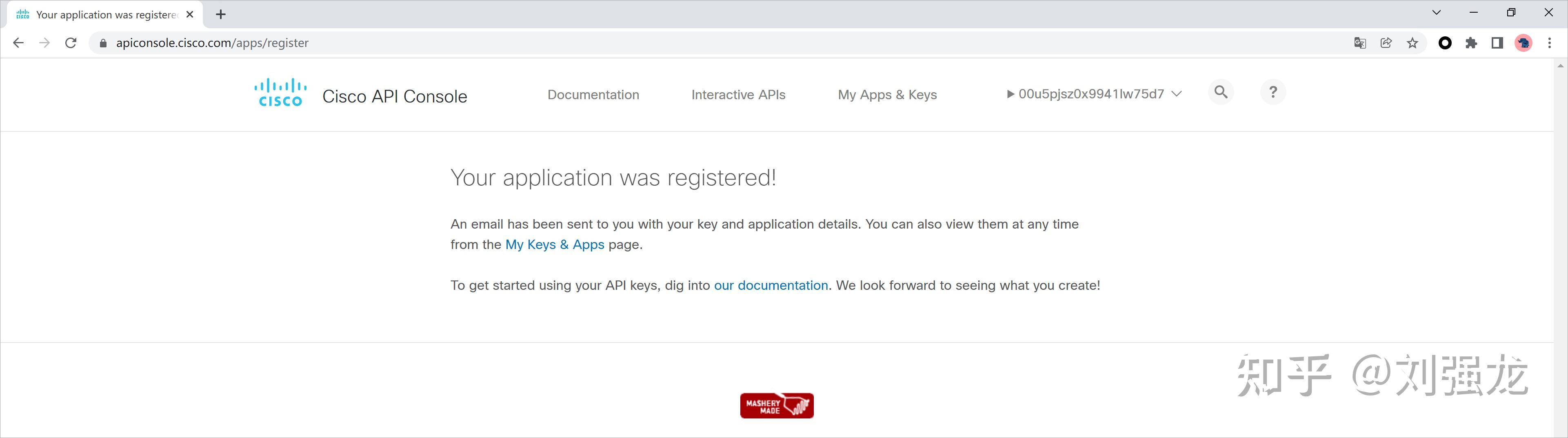The width and height of the screenshot is (1568, 438).
Task: Follow the My Keys & Apps link
Action: coord(555,245)
